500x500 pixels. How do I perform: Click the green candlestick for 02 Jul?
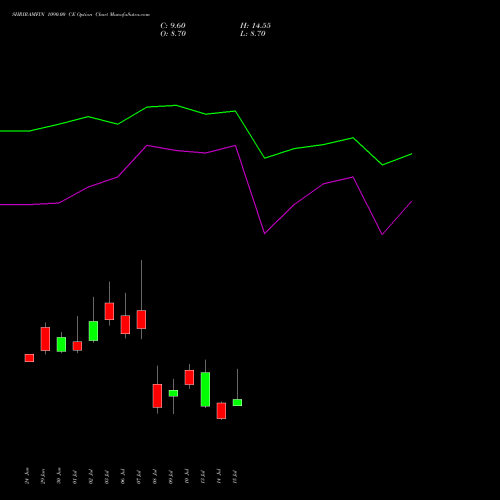(x=93, y=331)
